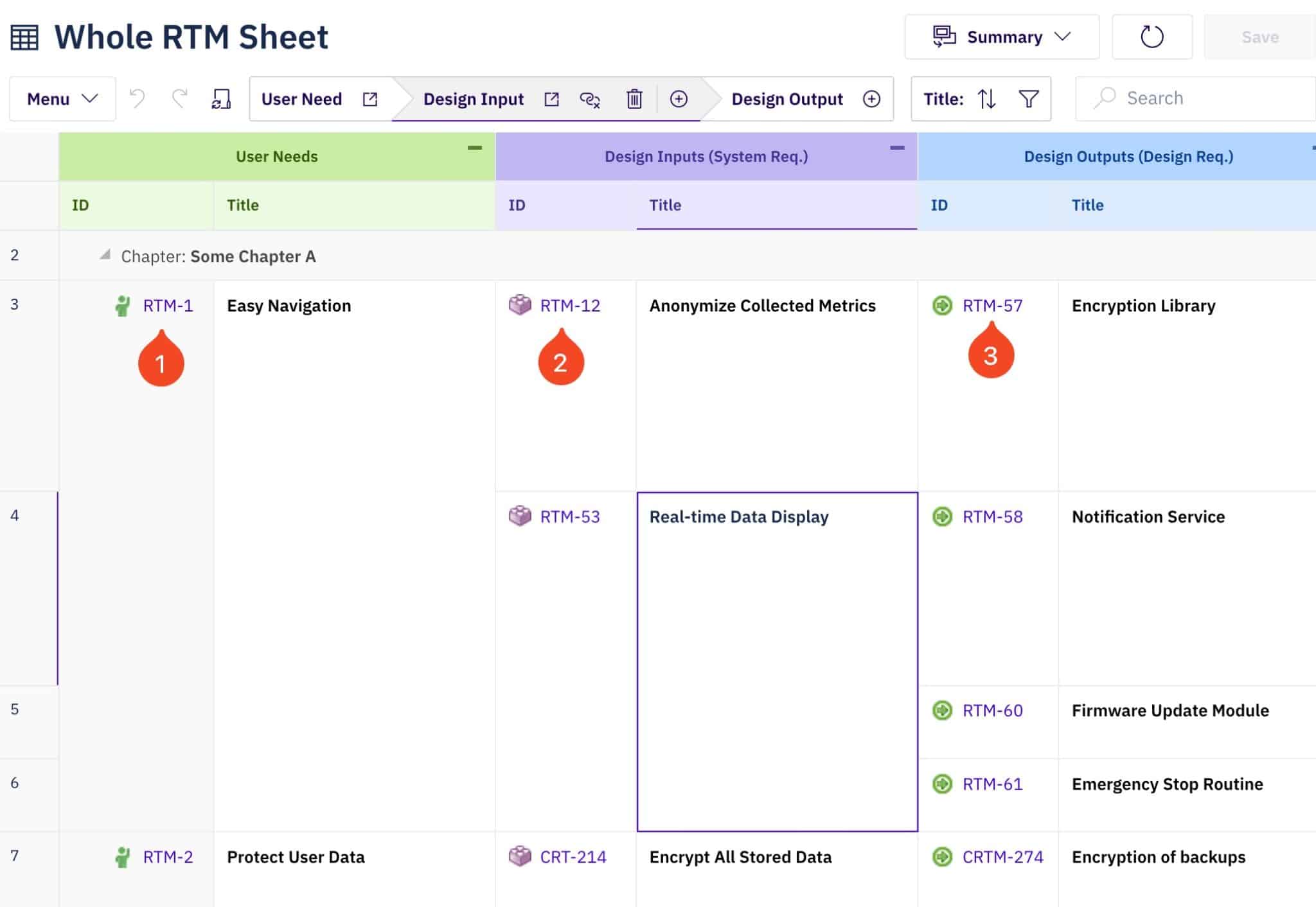Click the redo arrow icon
Viewport: 1316px width, 907px height.
[179, 98]
